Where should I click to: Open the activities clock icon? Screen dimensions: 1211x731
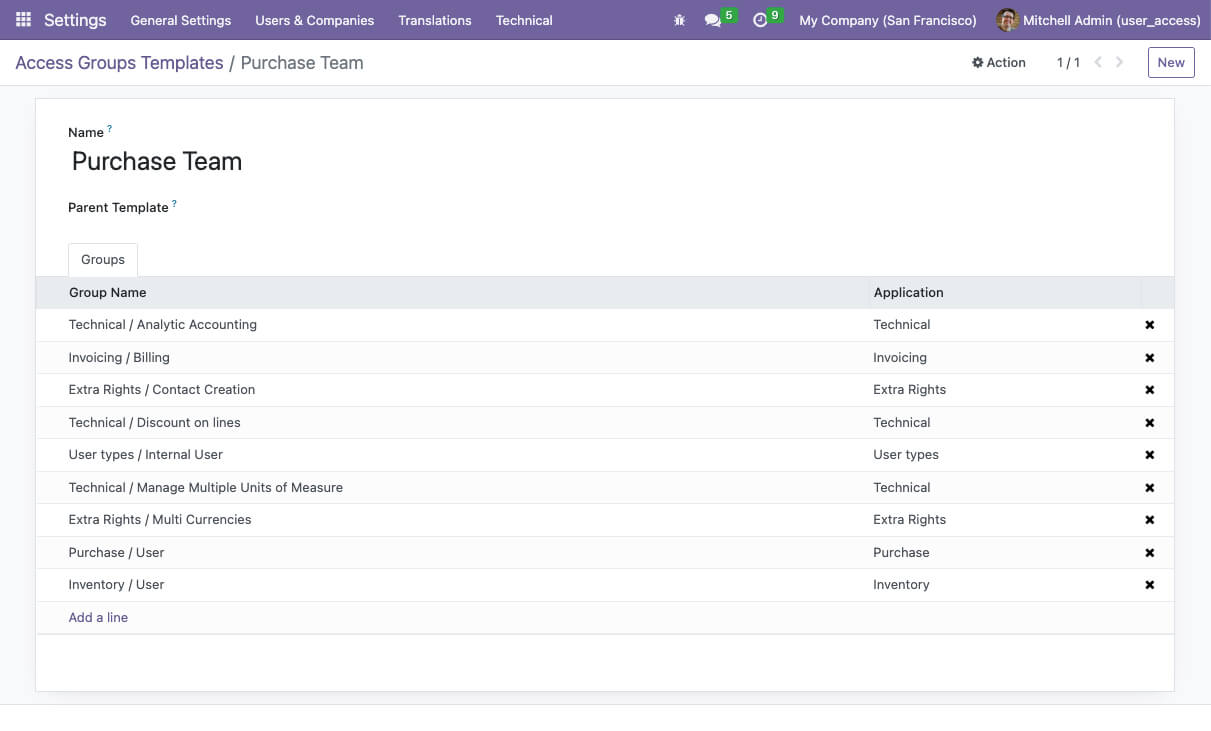(760, 20)
